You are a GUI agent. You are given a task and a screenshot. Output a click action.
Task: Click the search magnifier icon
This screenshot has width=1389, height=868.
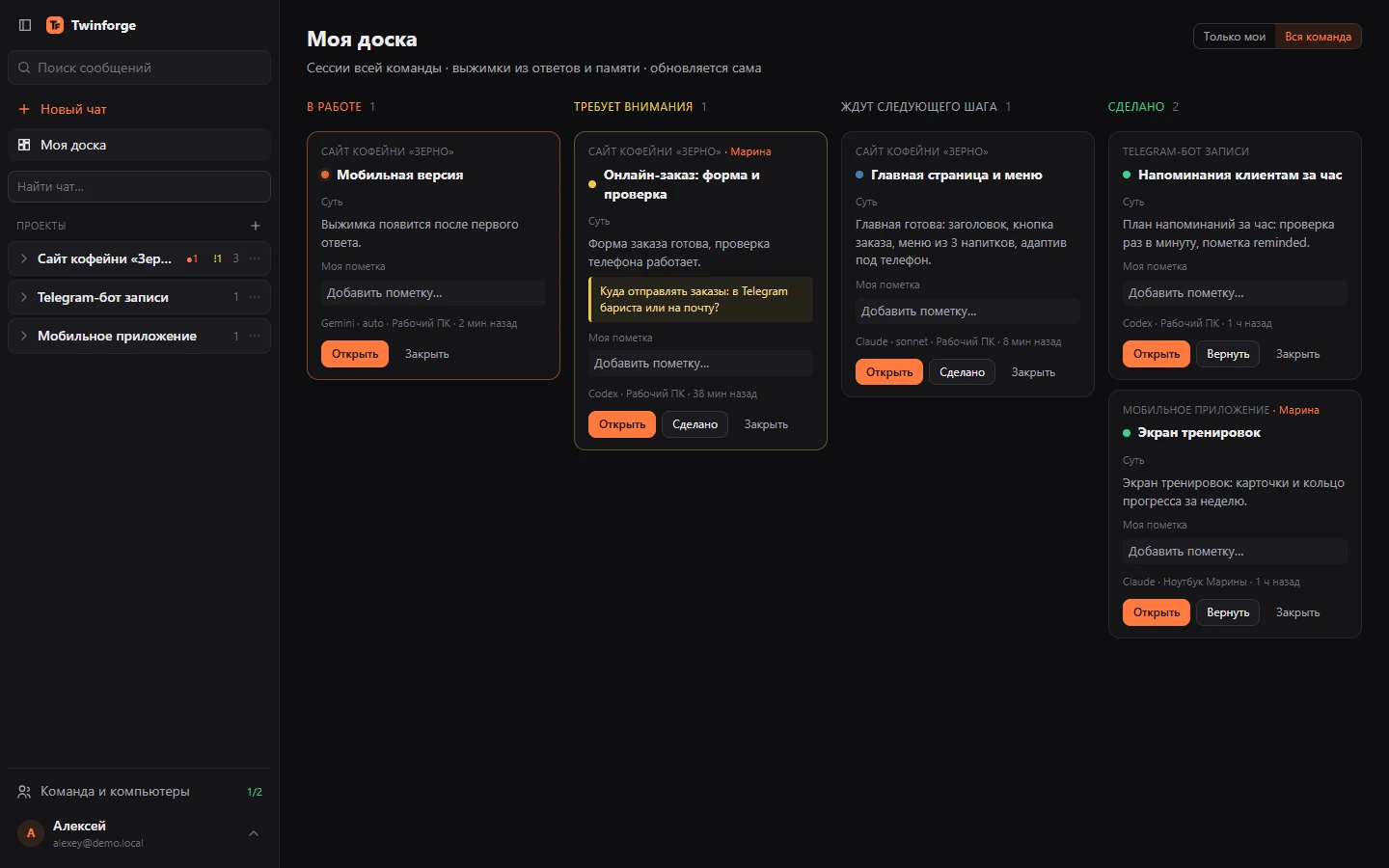click(x=24, y=68)
